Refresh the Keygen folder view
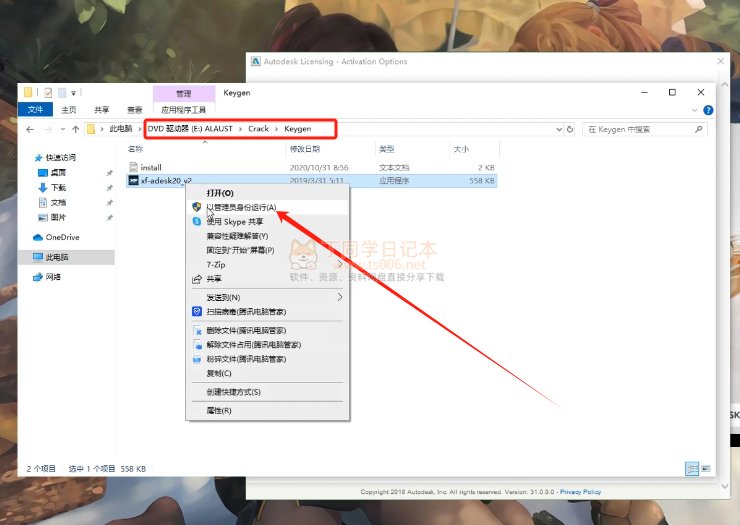Viewport: 740px width, 525px height. pyautogui.click(x=570, y=129)
